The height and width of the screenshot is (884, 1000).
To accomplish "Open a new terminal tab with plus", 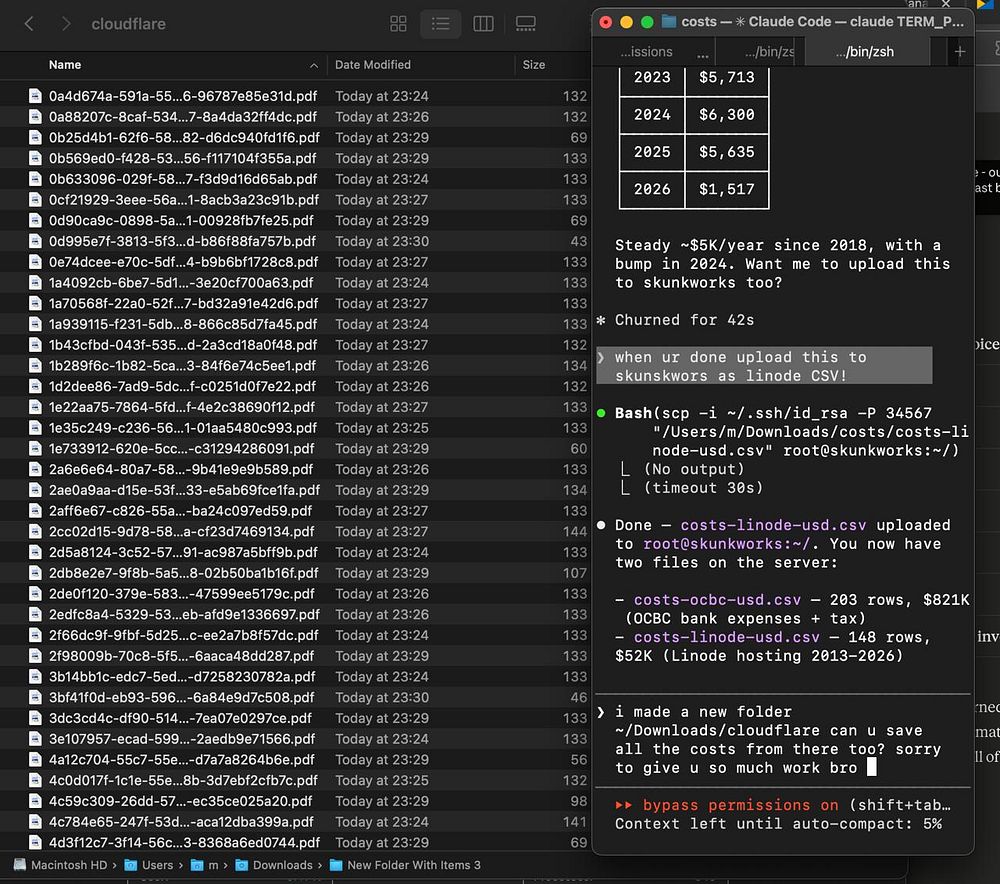I will 959,52.
